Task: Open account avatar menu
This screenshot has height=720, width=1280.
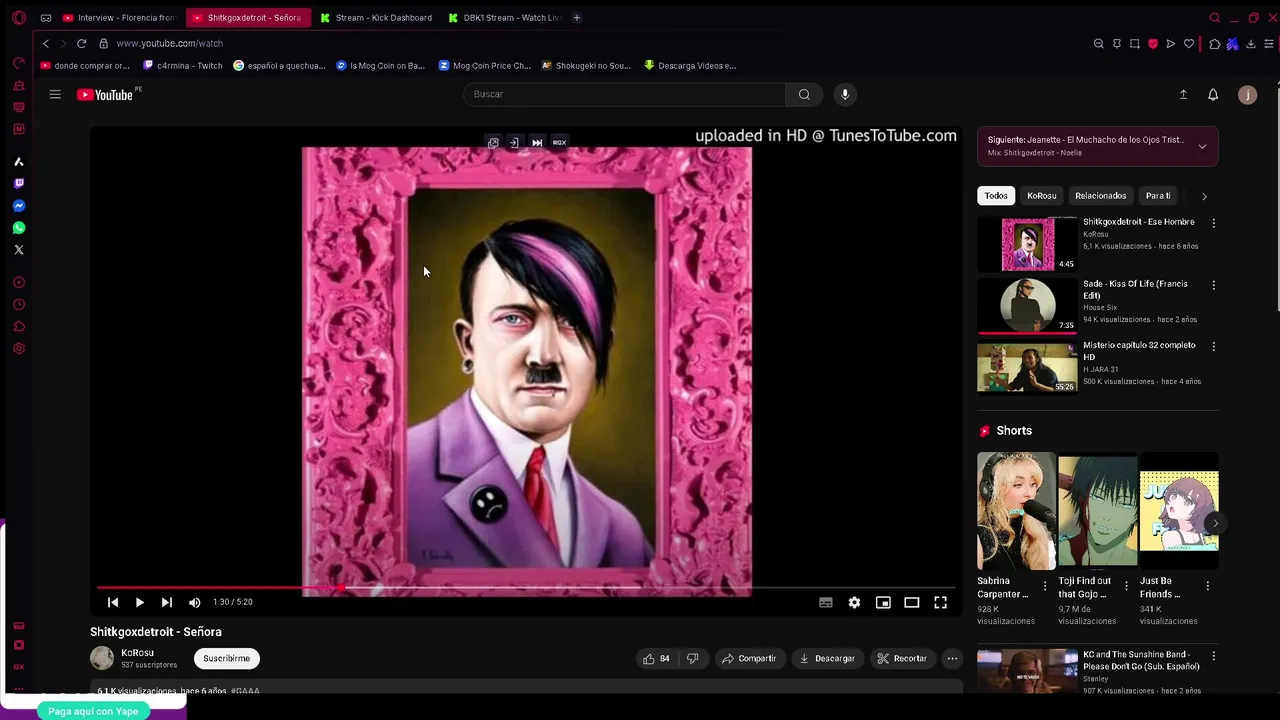Action: click(1247, 94)
